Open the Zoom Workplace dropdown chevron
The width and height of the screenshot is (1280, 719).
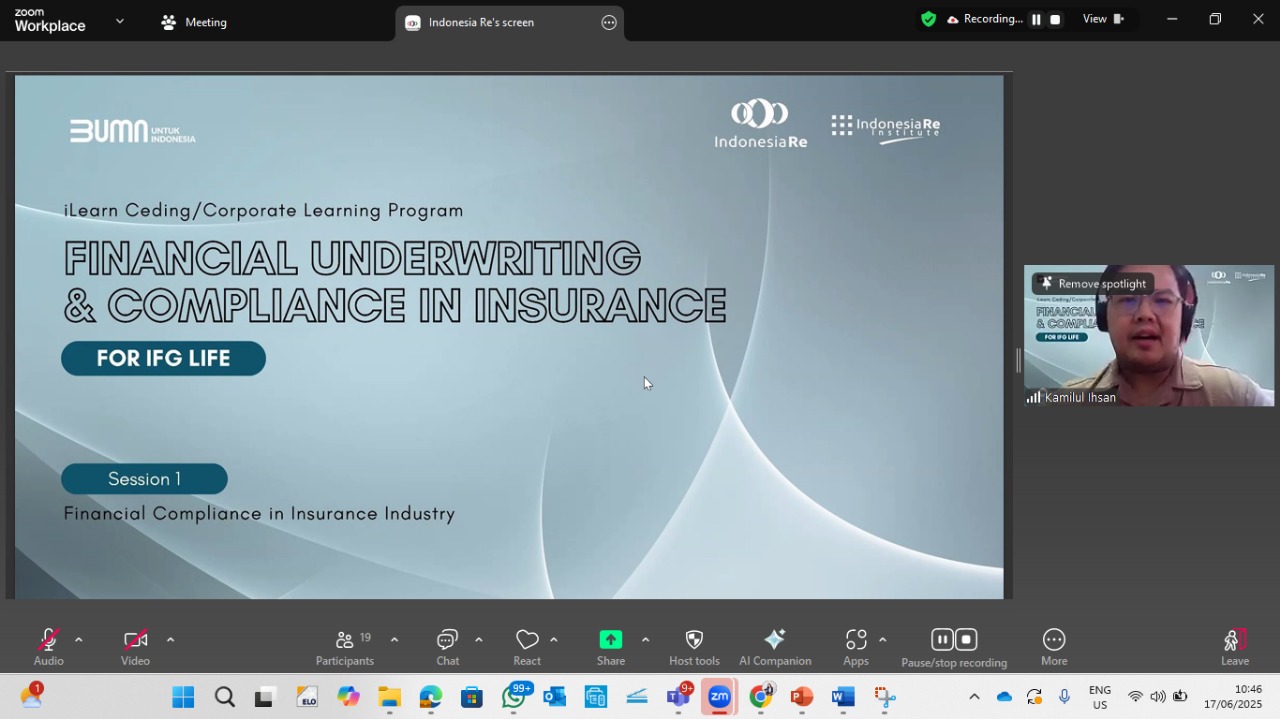click(120, 21)
